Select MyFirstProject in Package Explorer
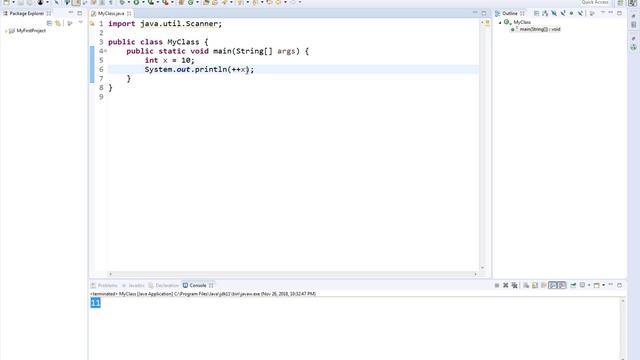The width and height of the screenshot is (640, 360). tap(31, 31)
